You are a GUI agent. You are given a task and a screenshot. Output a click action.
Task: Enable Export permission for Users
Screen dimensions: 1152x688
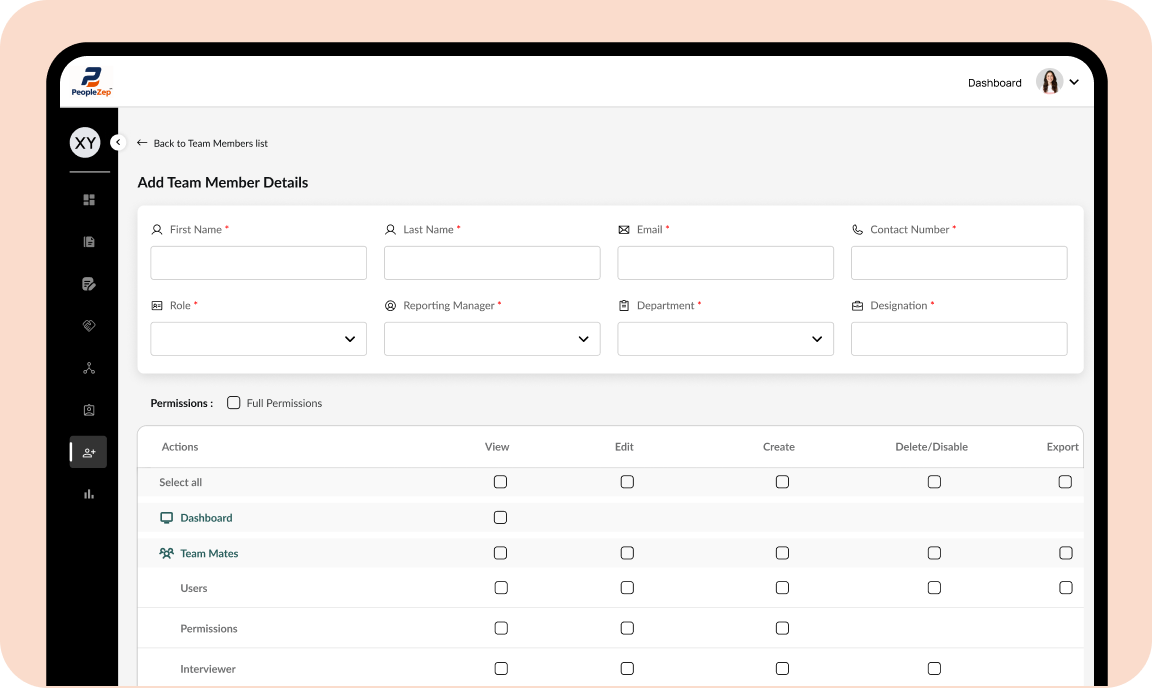pos(1065,588)
